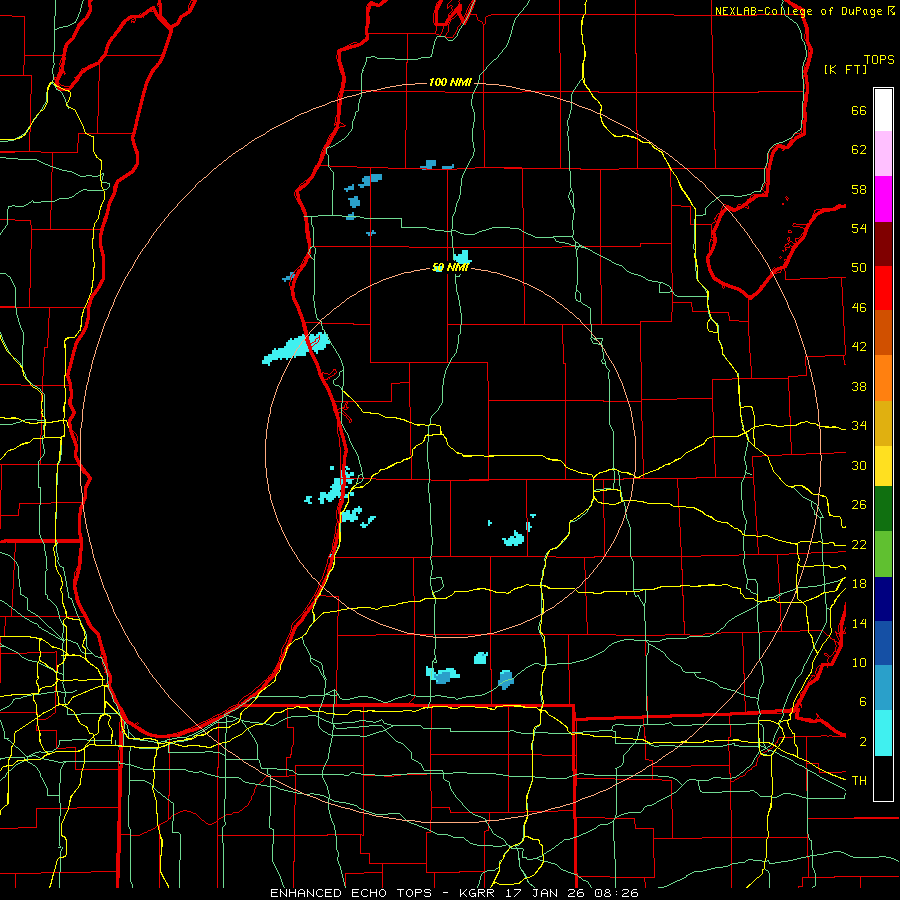This screenshot has height=900, width=900.
Task: Click the ENHANCED ECHO TOPS KGRR title caption
Action: click(x=454, y=893)
